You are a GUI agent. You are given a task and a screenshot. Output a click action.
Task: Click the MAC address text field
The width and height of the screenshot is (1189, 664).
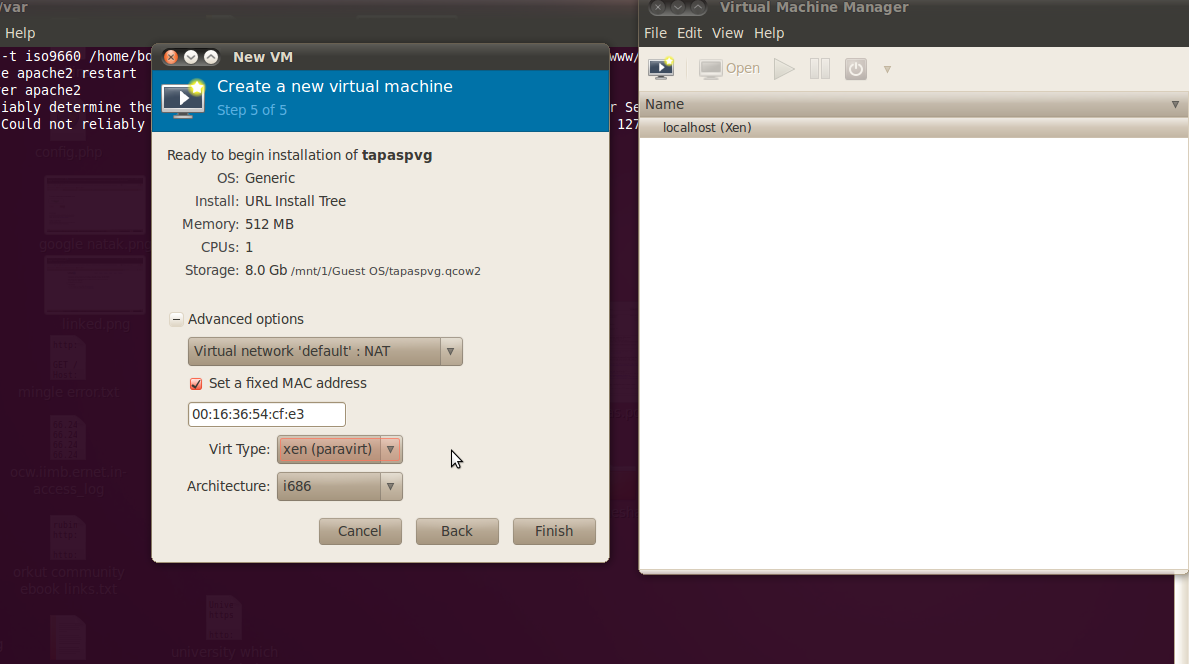tap(266, 414)
